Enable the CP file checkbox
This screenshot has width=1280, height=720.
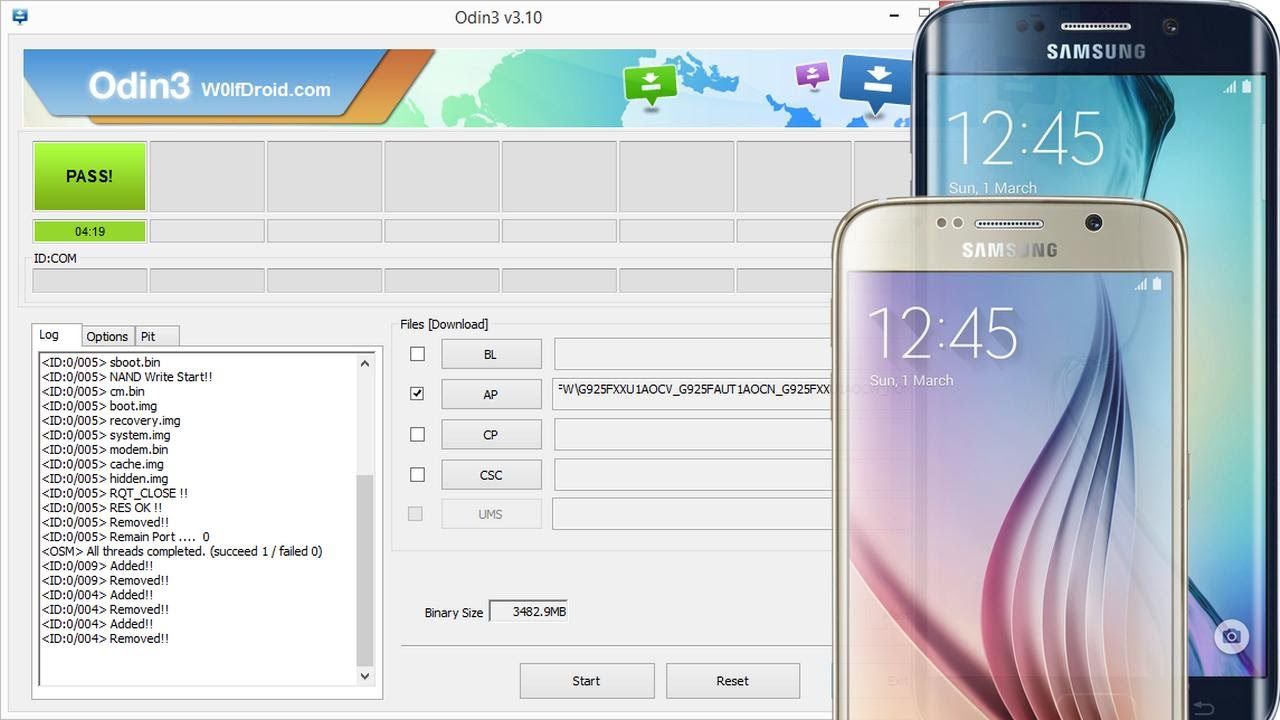tap(416, 434)
